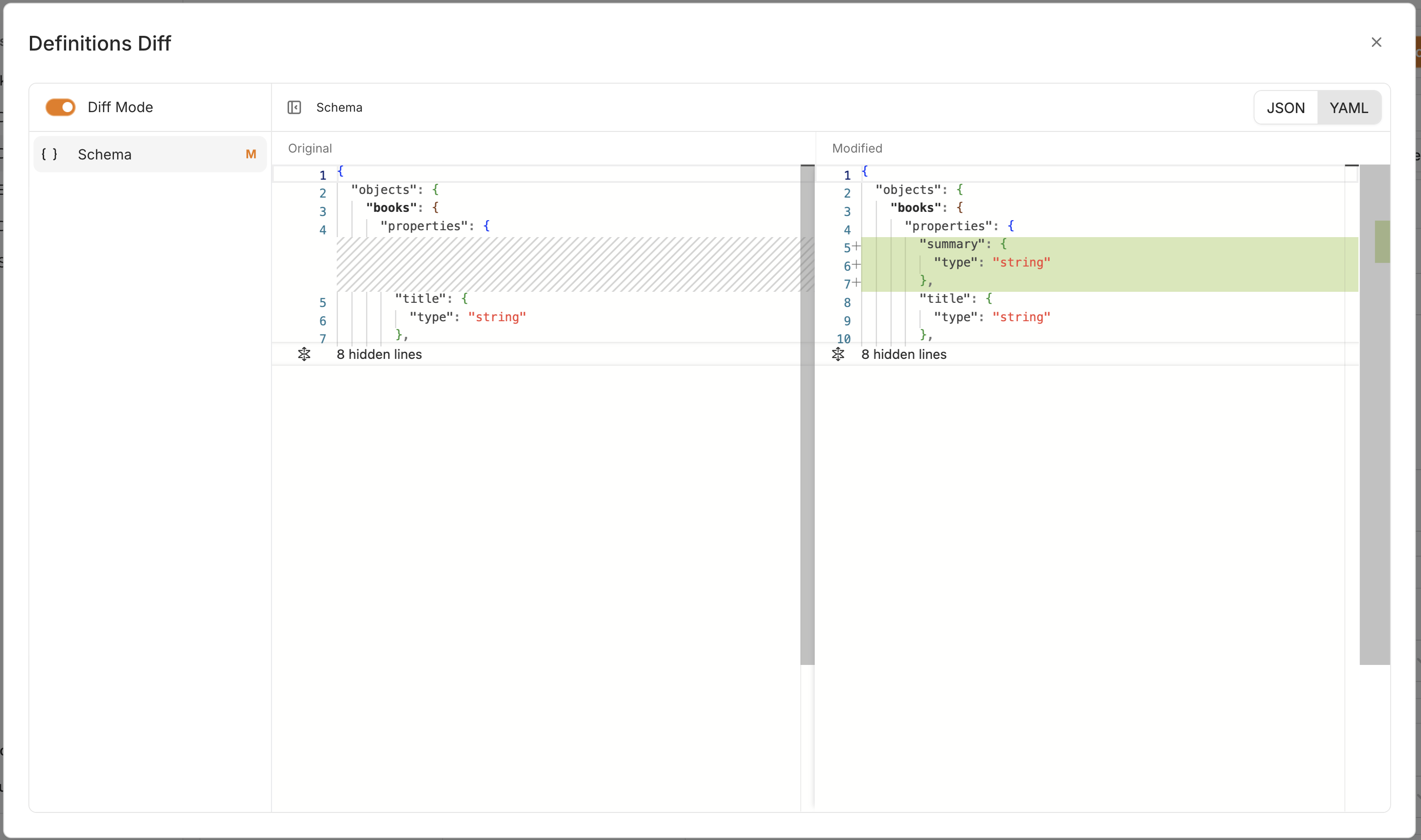The height and width of the screenshot is (840, 1421).
Task: Click the plus marker on line 5
Action: (x=857, y=246)
